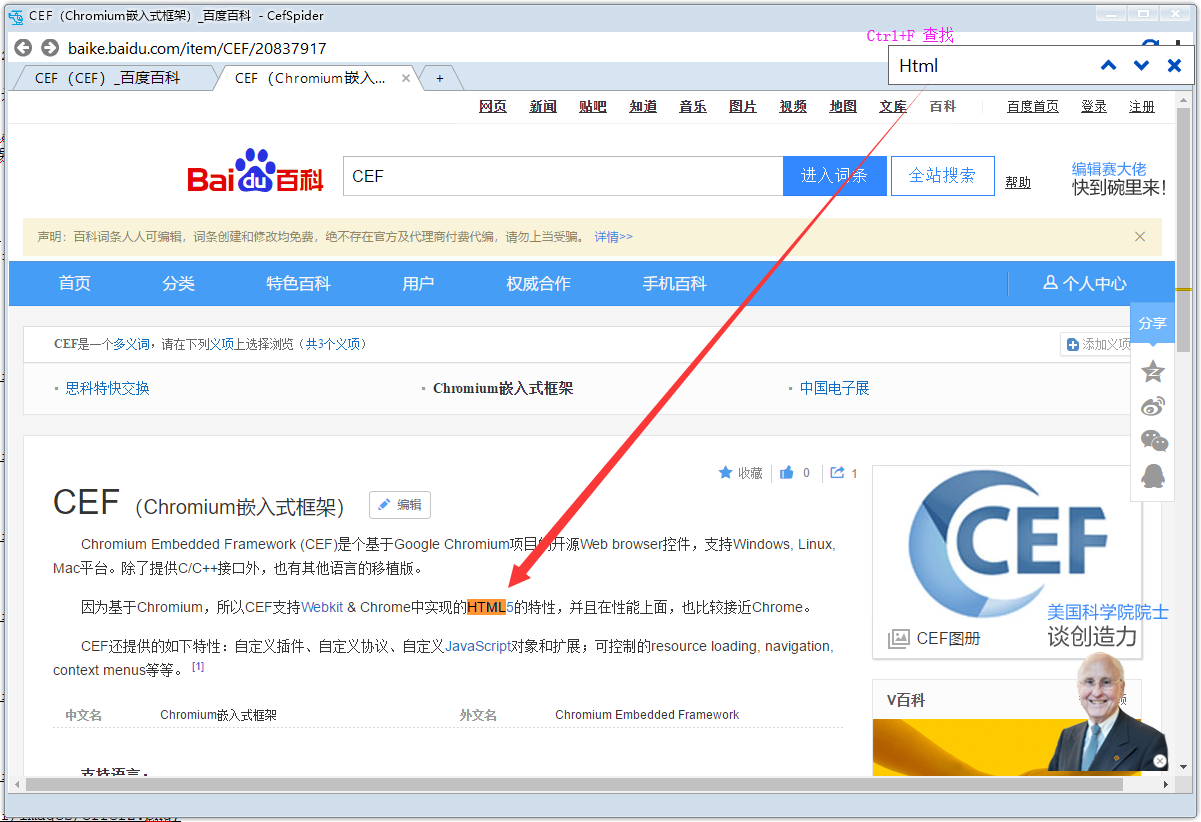Close the Chromium嵌入 tab
1201x822 pixels.
point(406,78)
